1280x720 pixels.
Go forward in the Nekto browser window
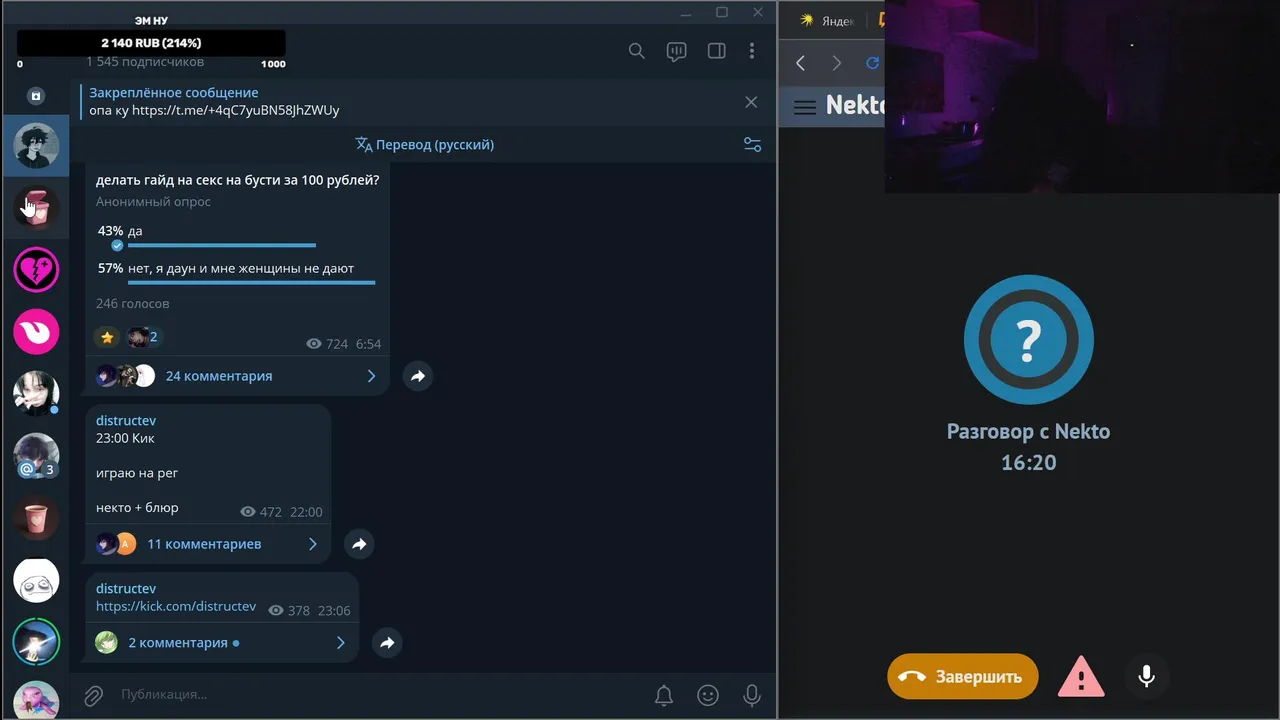click(837, 63)
